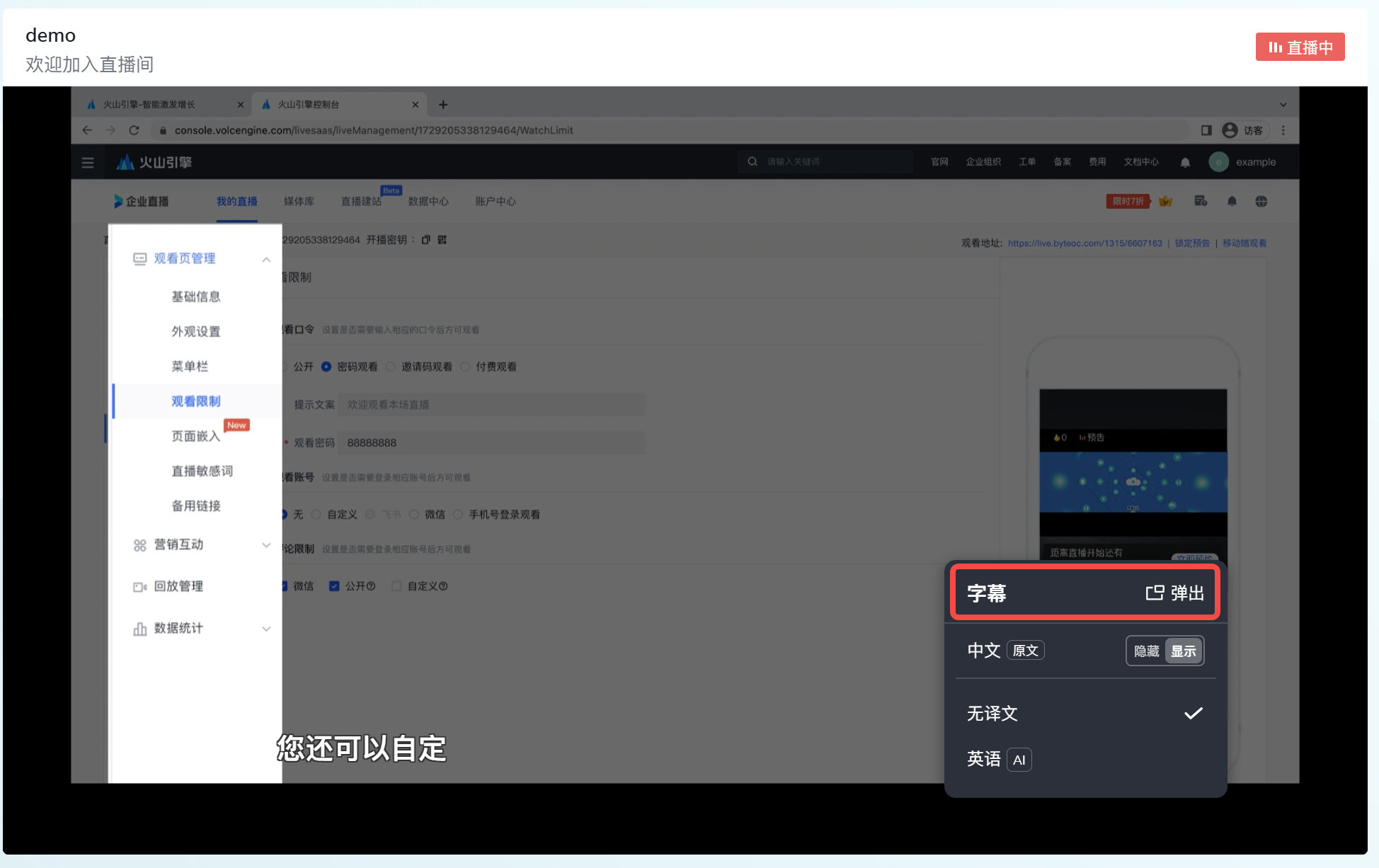Click the browser reload icon

[x=134, y=130]
